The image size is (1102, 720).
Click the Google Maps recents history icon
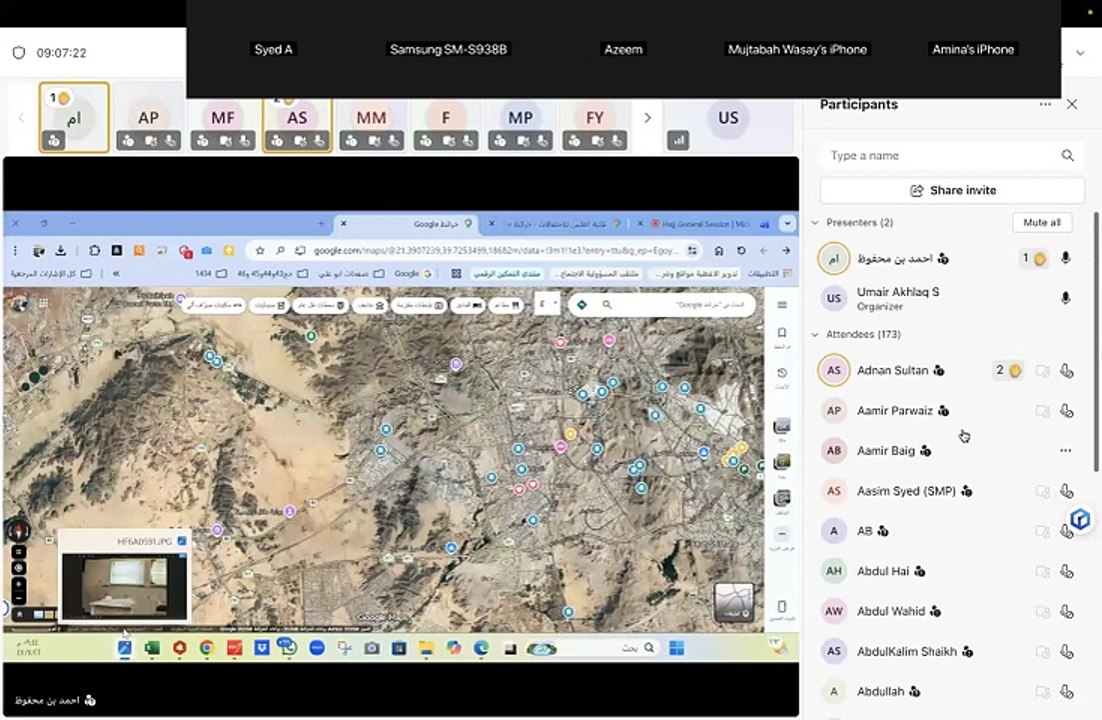click(782, 373)
